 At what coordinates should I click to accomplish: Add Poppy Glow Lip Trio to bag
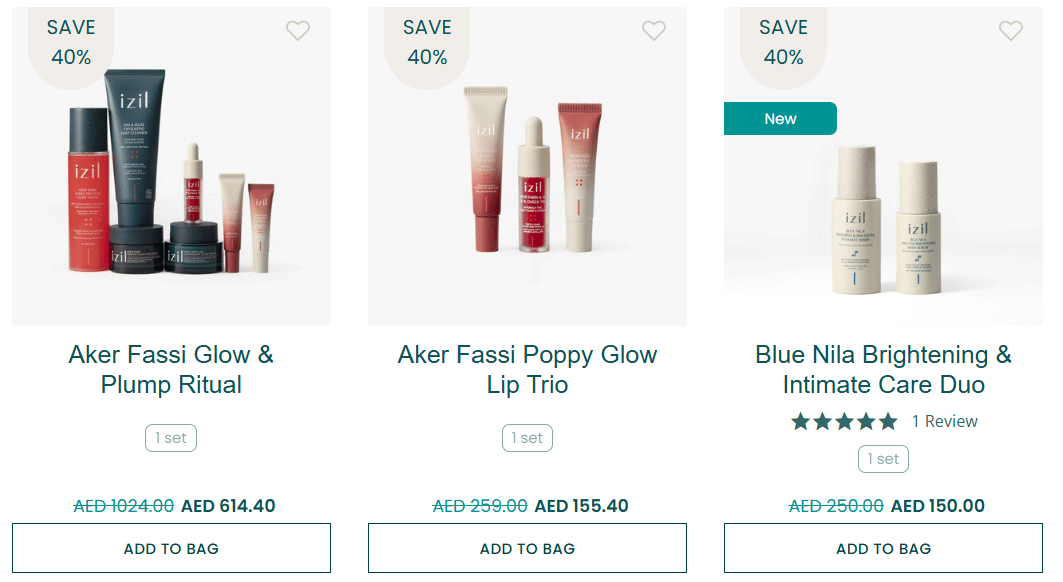[527, 548]
